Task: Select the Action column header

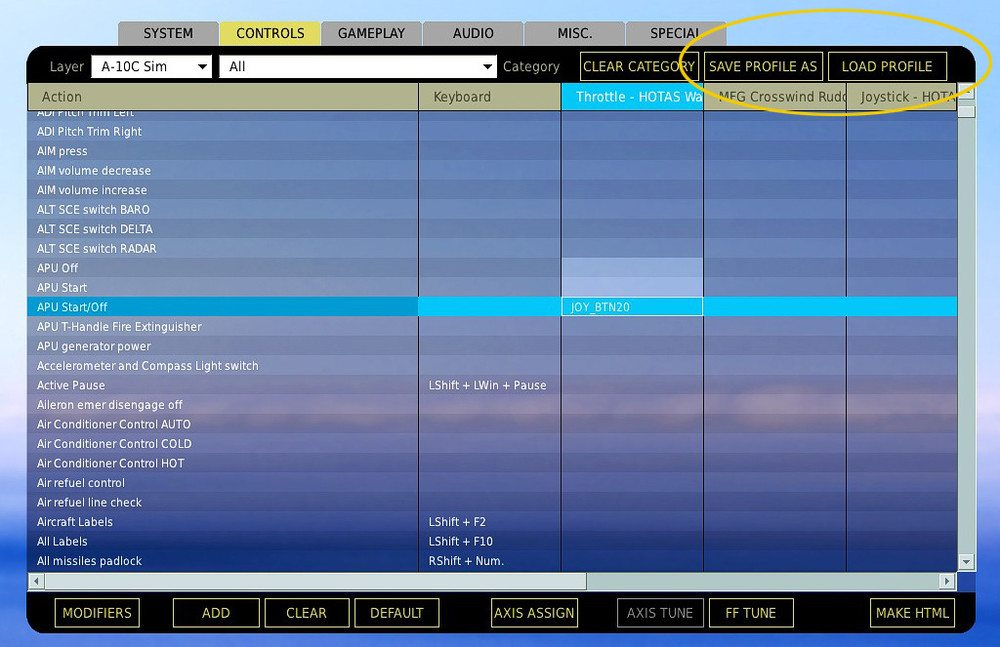Action: (x=223, y=97)
